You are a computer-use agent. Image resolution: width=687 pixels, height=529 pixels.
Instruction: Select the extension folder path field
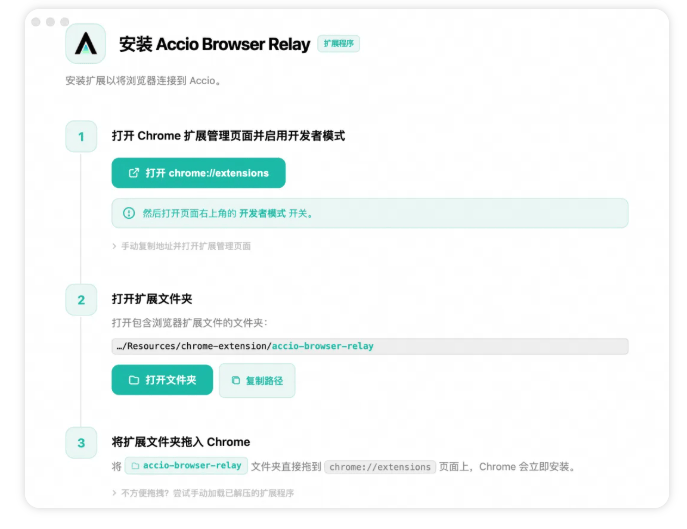(370, 346)
